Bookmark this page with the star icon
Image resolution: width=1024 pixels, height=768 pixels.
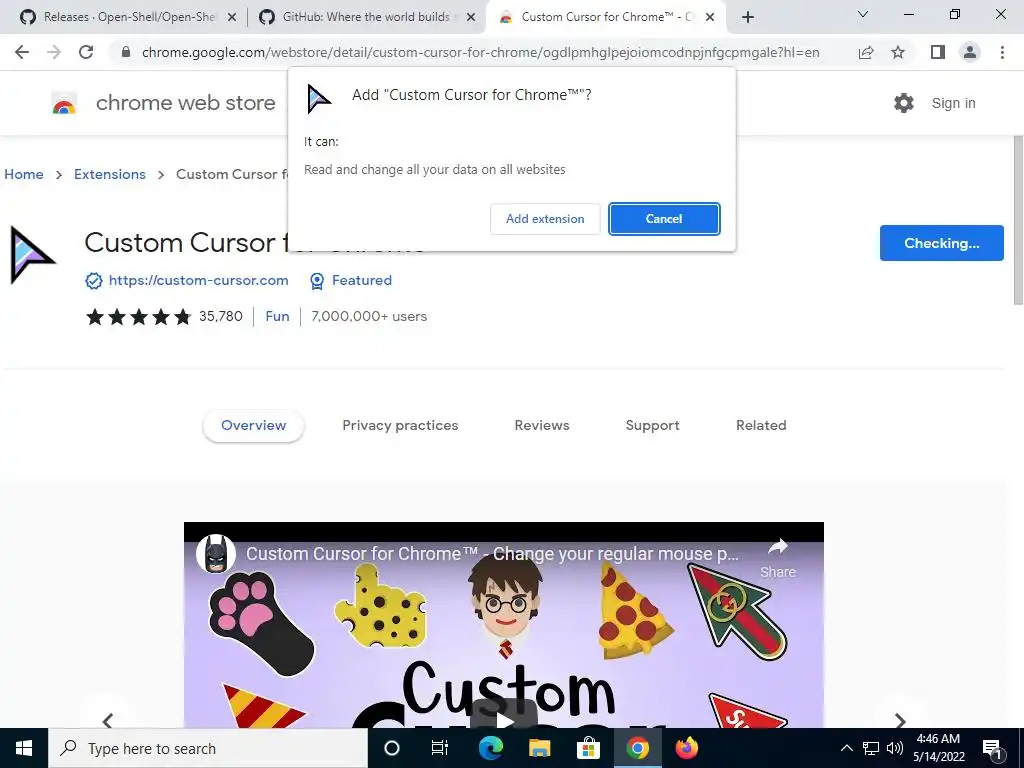[898, 52]
